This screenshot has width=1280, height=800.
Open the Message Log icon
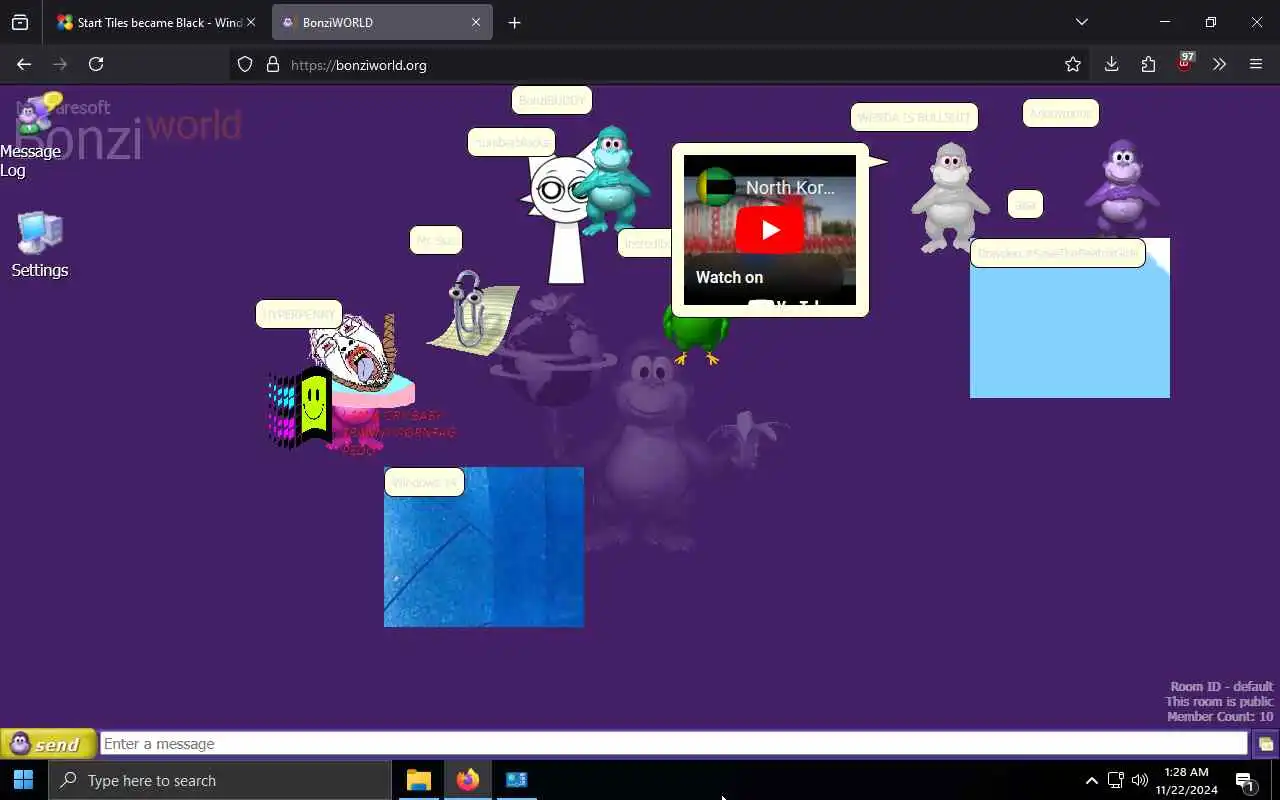click(38, 135)
